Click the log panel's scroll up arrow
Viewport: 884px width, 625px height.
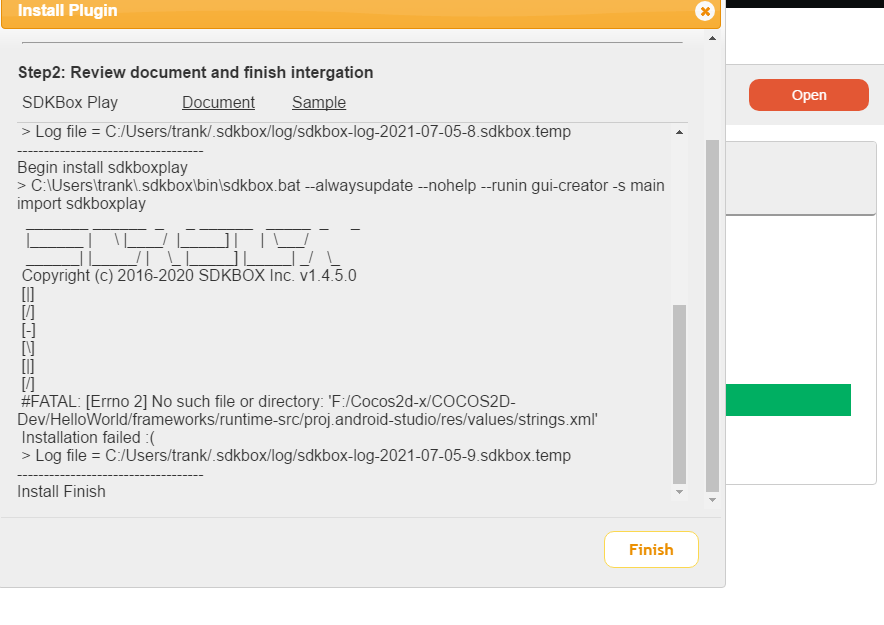tap(679, 132)
